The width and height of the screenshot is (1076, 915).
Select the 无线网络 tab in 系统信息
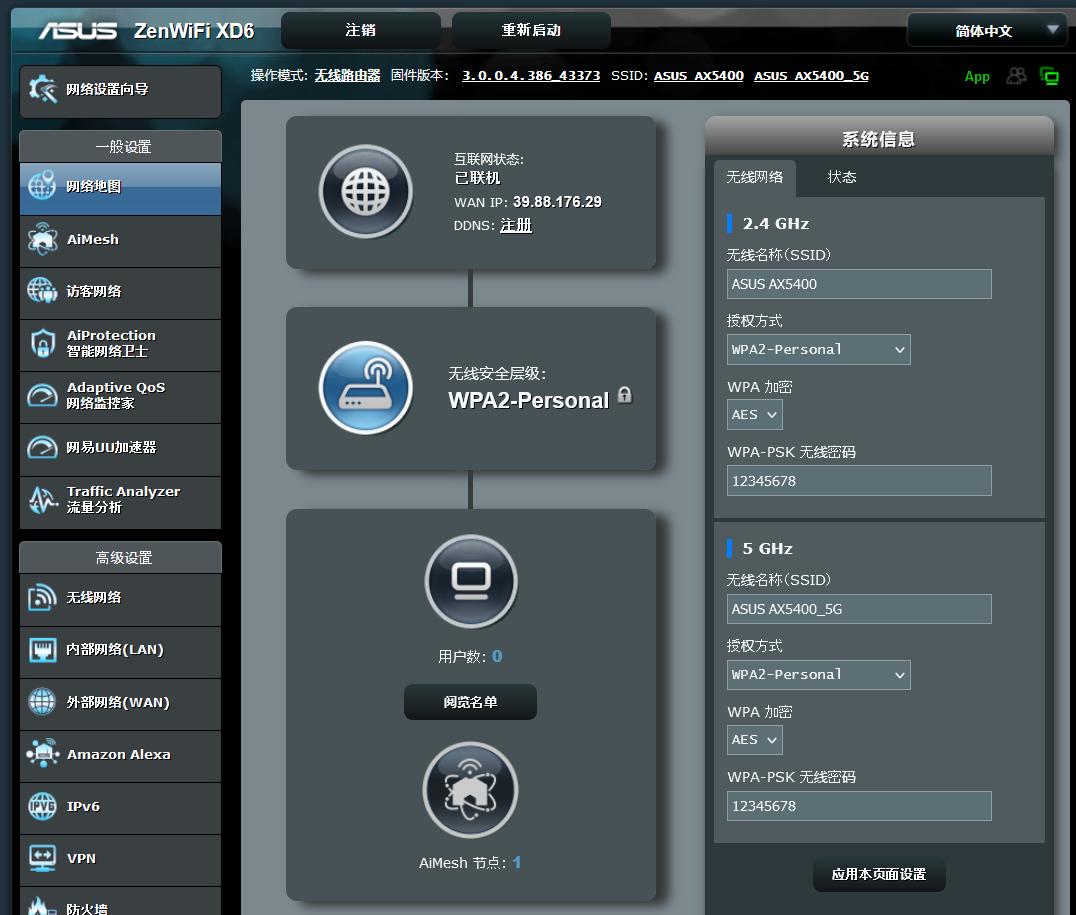click(755, 177)
